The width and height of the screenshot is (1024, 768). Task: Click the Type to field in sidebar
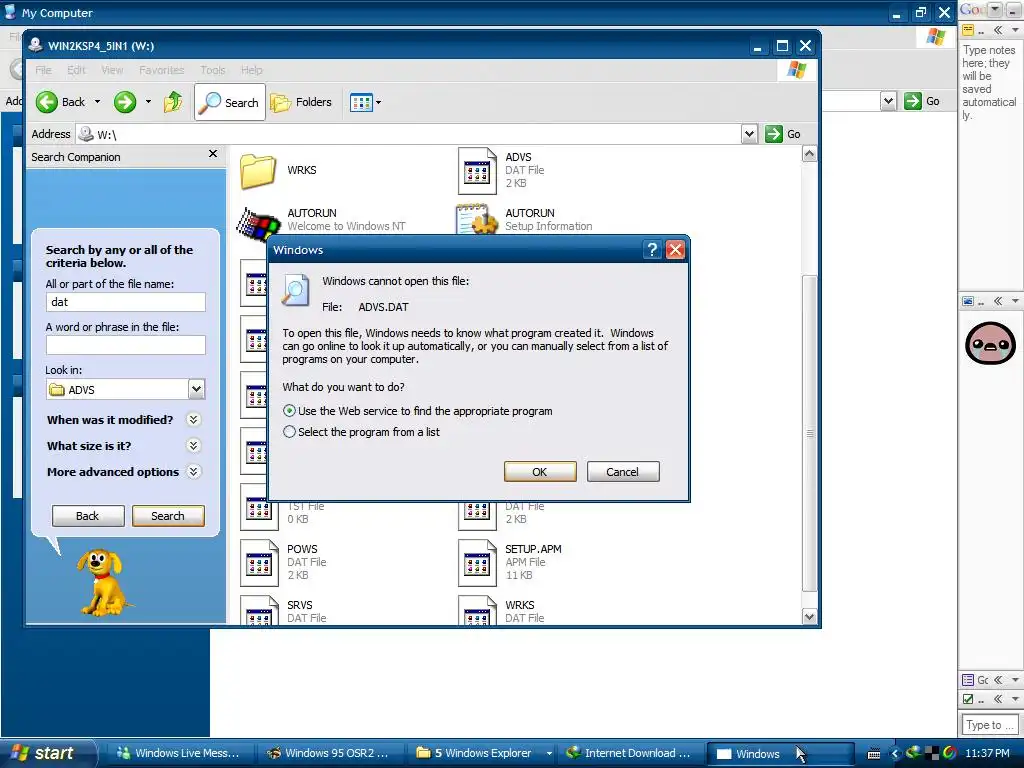[x=989, y=725]
